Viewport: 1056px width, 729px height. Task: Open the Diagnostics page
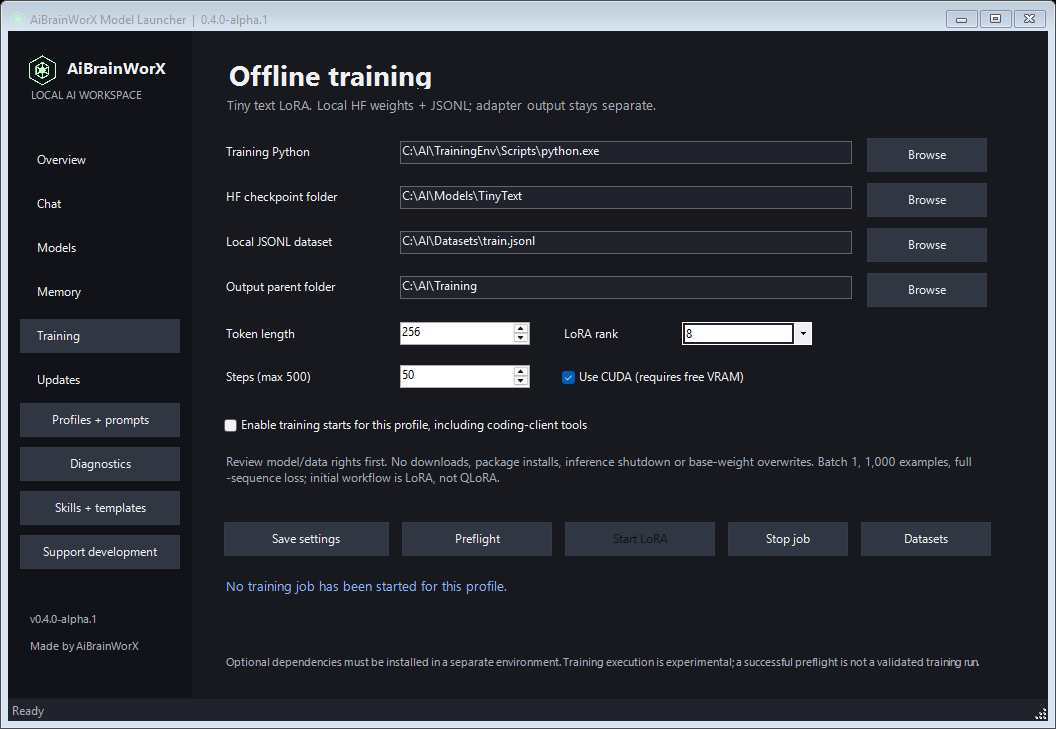click(x=100, y=464)
